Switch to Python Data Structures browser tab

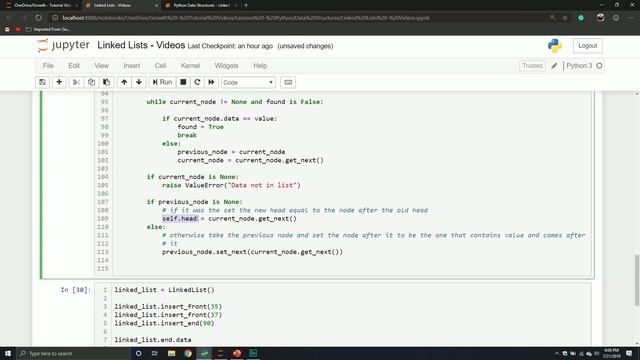[202, 5]
